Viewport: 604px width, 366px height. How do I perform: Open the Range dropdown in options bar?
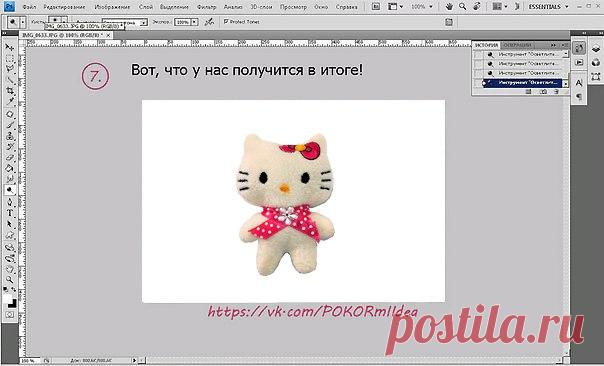(x=125, y=23)
